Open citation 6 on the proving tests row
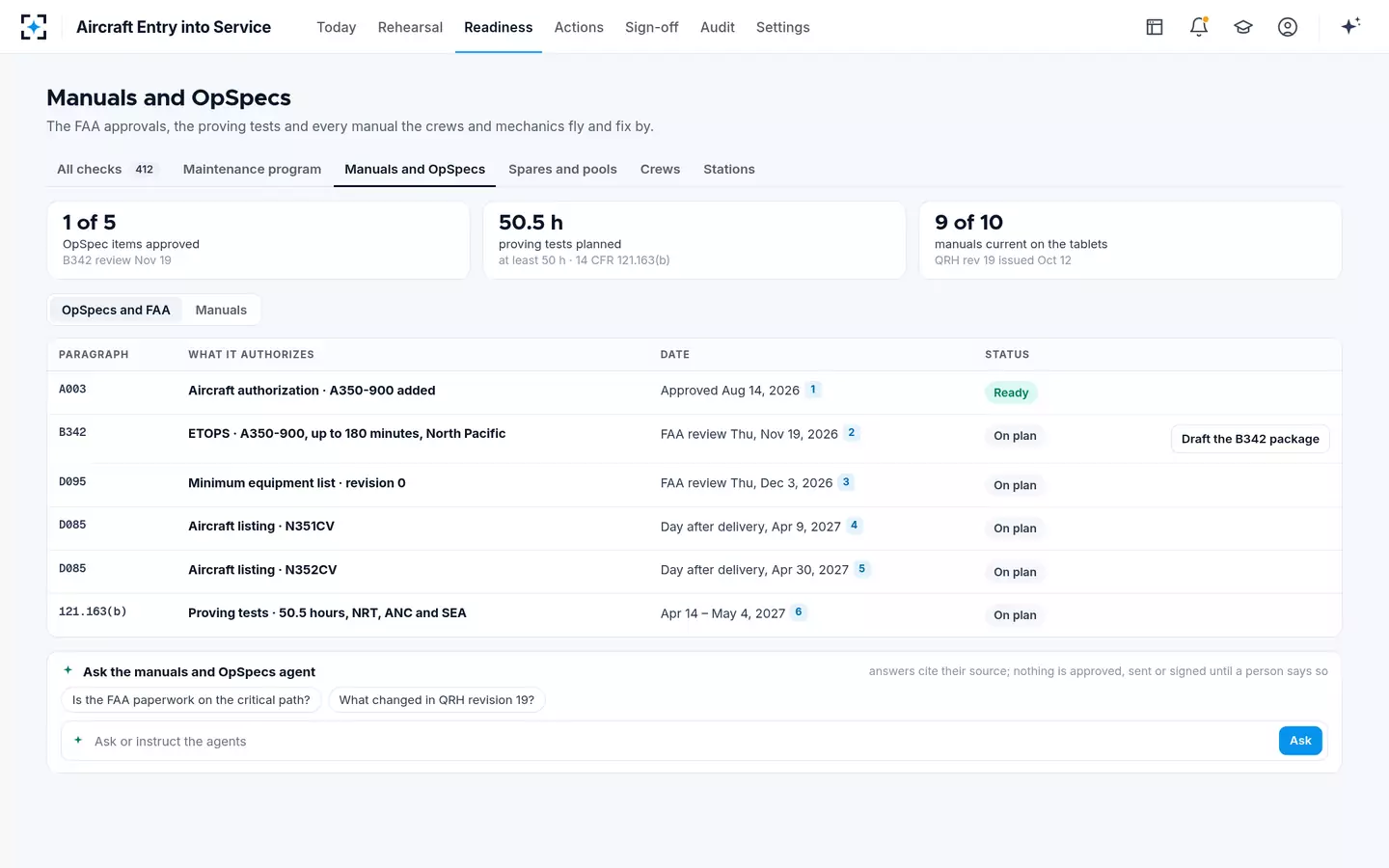This screenshot has height=868, width=1389. point(799,612)
